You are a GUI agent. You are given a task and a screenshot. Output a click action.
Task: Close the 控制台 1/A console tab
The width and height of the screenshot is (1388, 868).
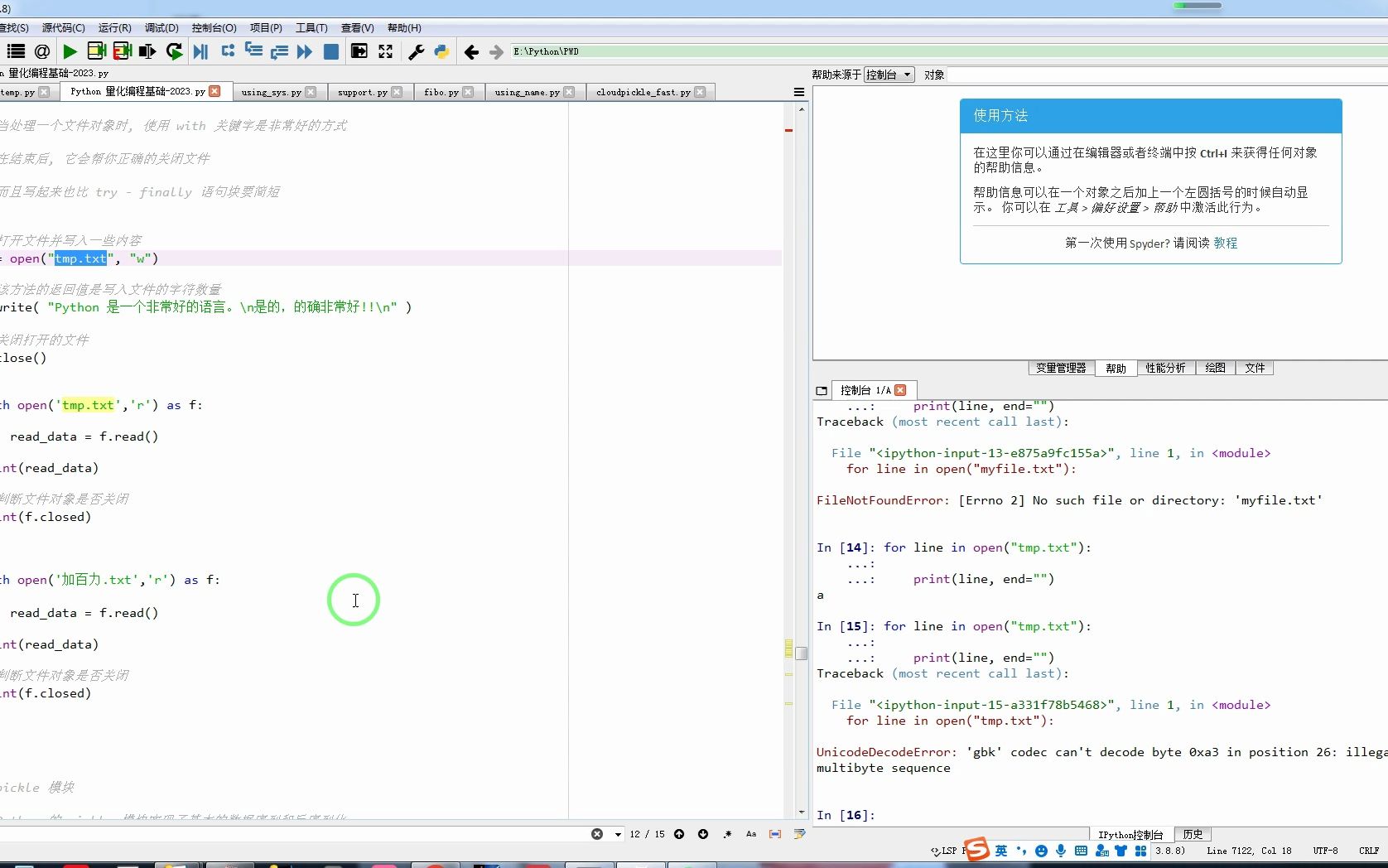tap(901, 390)
